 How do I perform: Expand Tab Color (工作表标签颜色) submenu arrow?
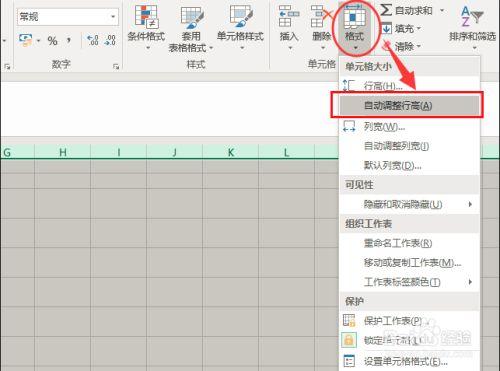(x=470, y=282)
